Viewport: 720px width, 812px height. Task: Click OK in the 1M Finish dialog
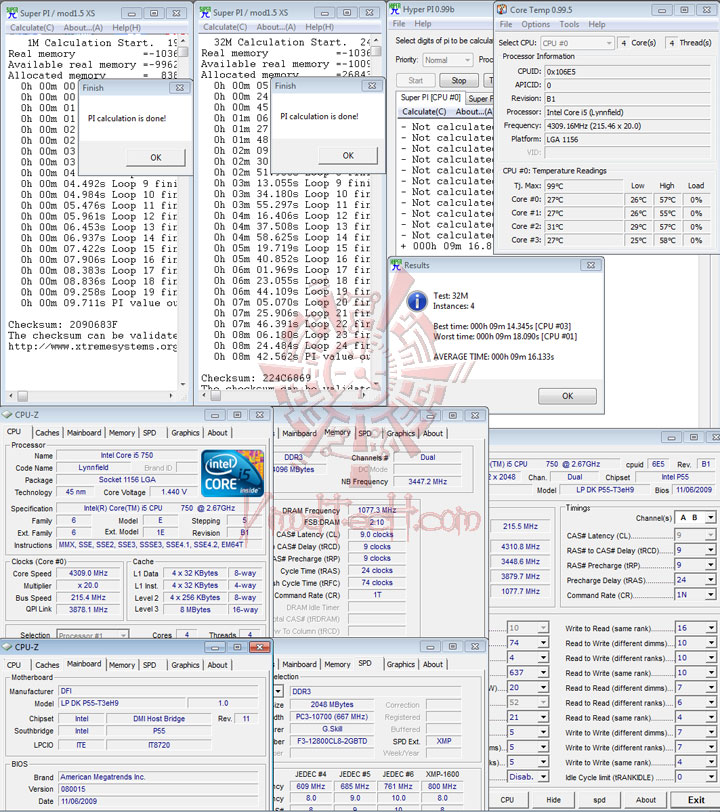point(156,157)
